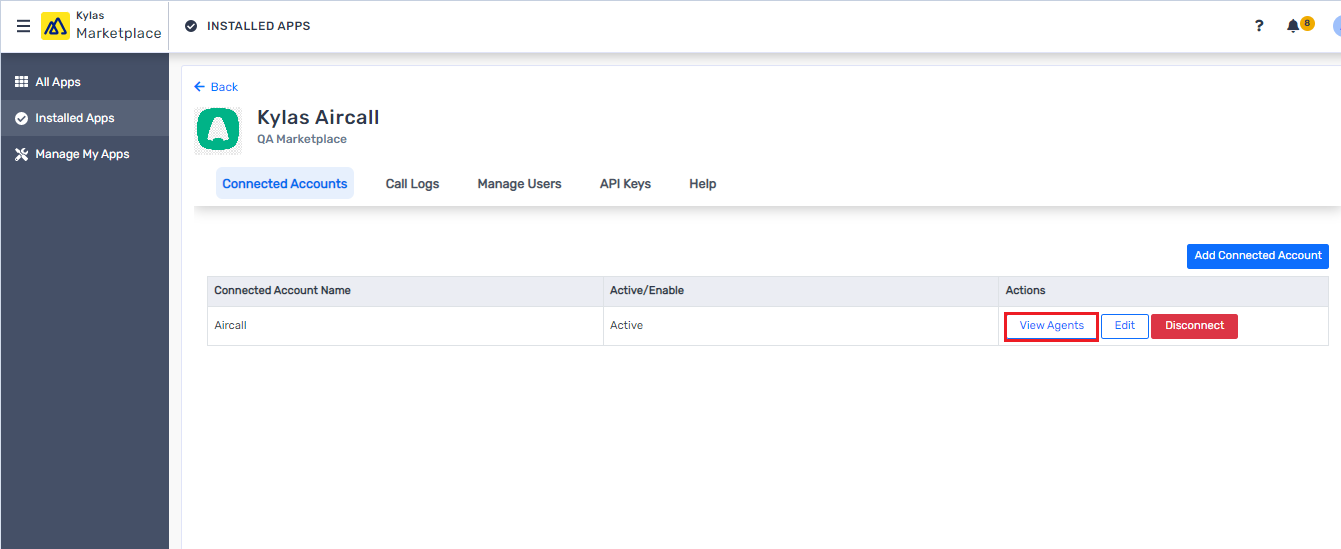Open the user profile avatar
Image resolution: width=1341 pixels, height=549 pixels.
(x=1336, y=26)
